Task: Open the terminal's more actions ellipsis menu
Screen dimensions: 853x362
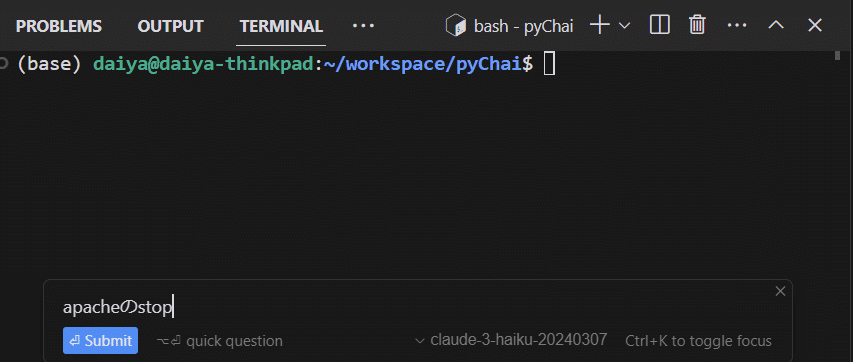Action: tap(737, 26)
